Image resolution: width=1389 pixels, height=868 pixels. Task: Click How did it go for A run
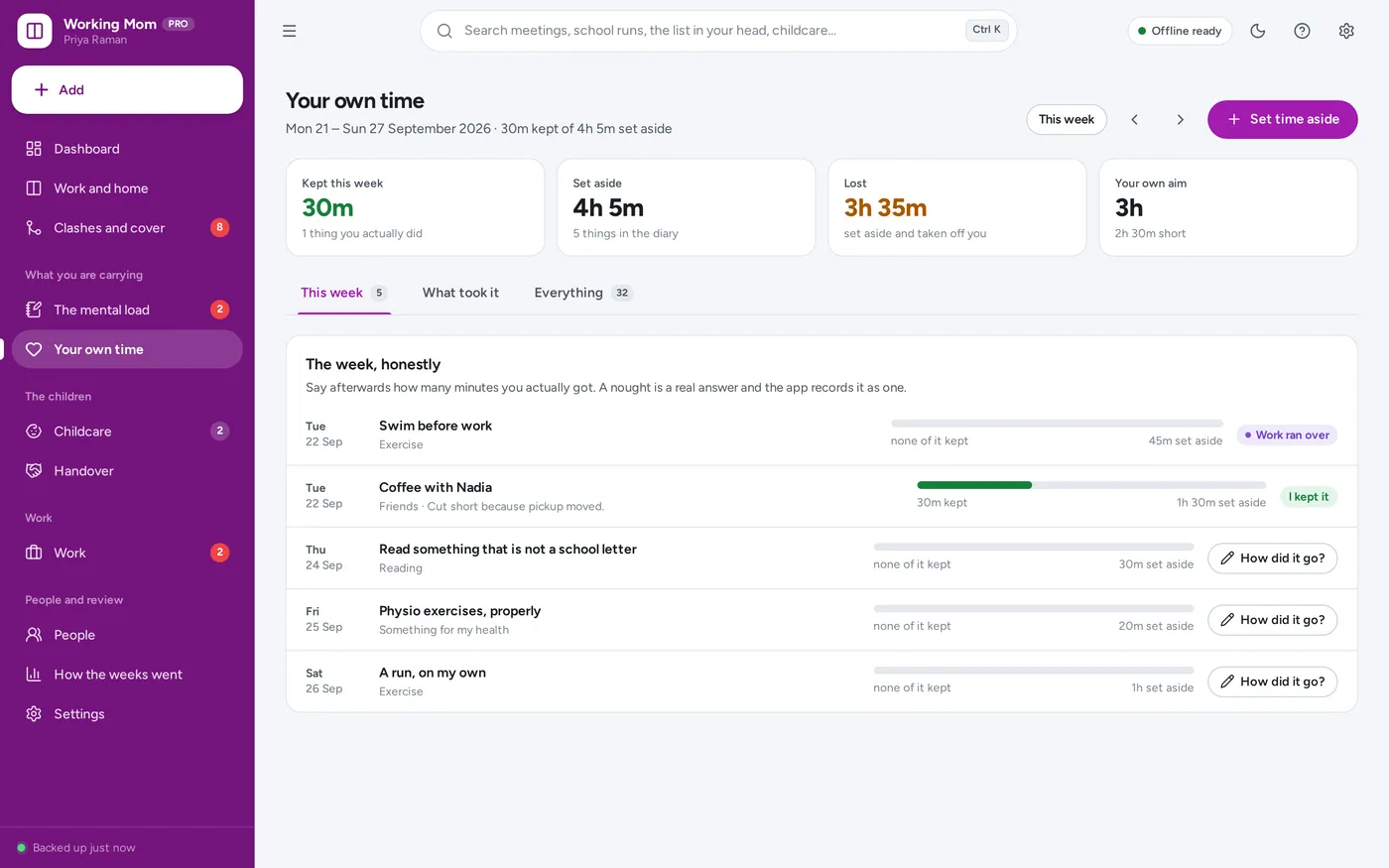1272,682
